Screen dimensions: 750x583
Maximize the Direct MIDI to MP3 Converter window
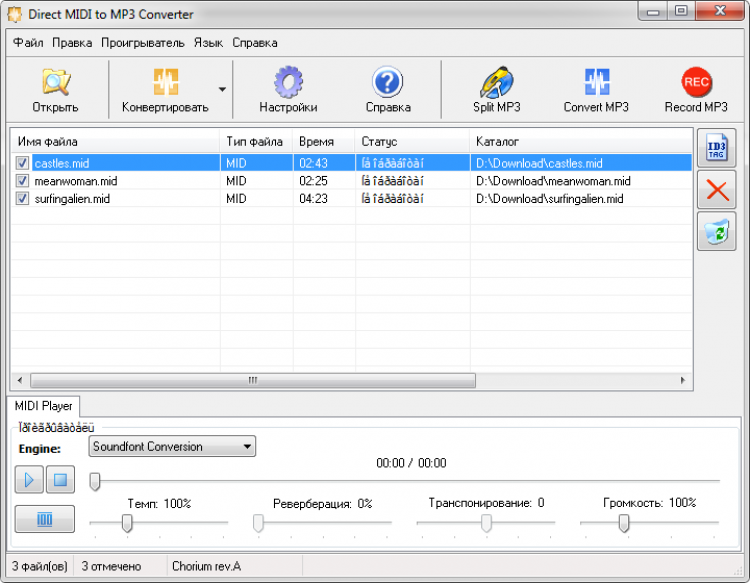(681, 11)
